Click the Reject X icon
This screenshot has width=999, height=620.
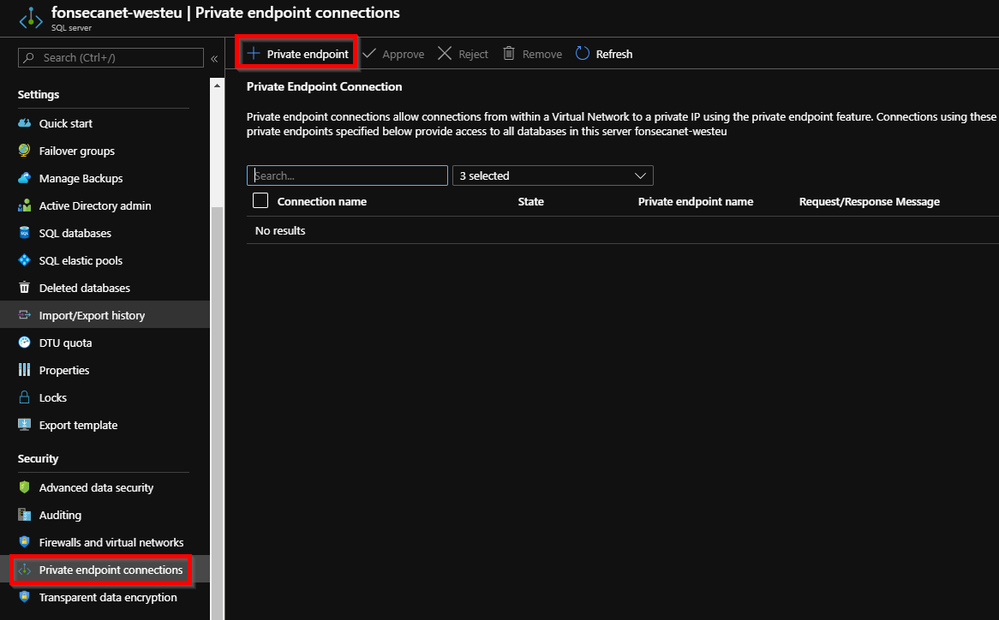[x=445, y=54]
